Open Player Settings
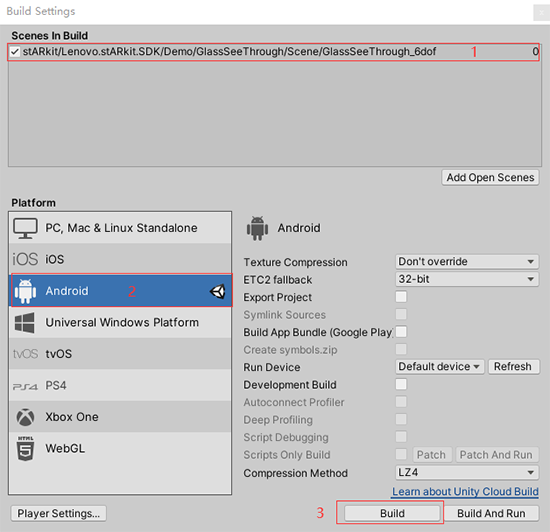The image size is (550, 532). coord(59,513)
